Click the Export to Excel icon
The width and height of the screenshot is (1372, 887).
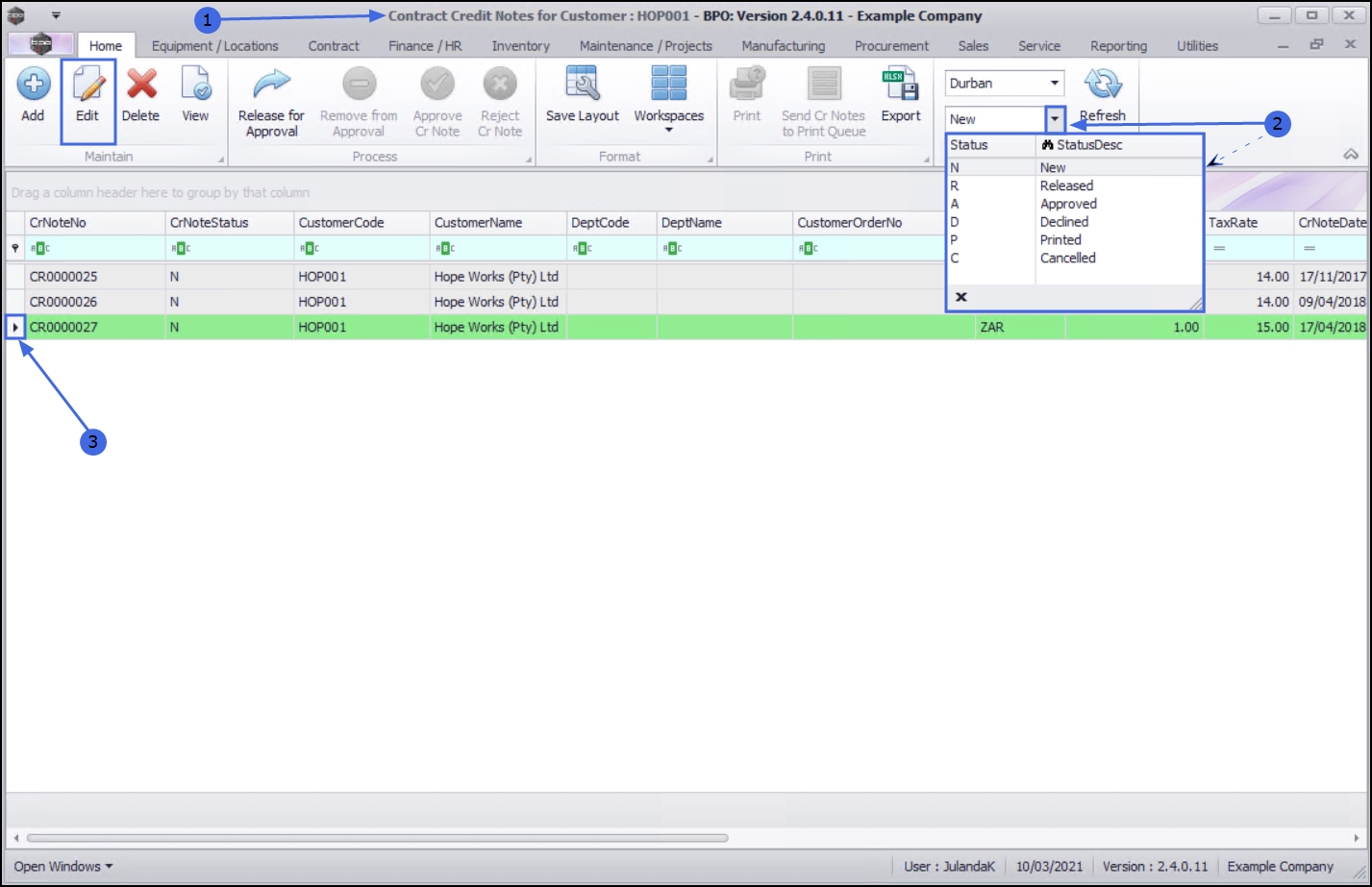tap(901, 85)
